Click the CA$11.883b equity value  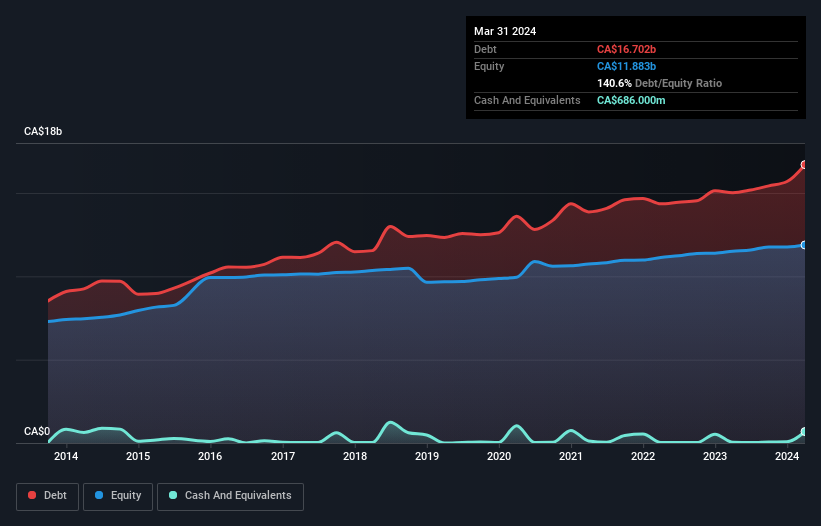tap(626, 66)
